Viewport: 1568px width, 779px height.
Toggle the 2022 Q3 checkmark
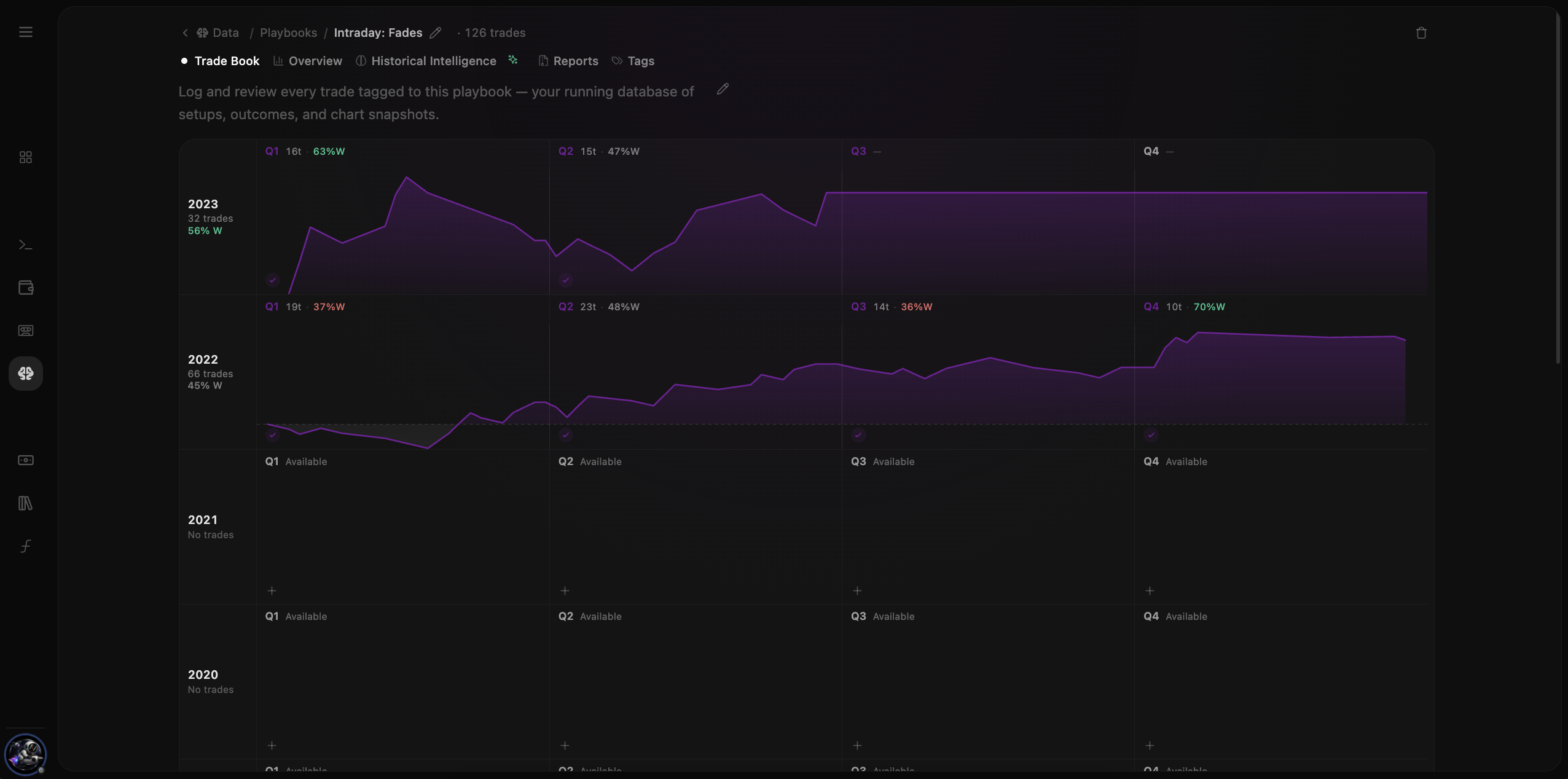[x=858, y=435]
